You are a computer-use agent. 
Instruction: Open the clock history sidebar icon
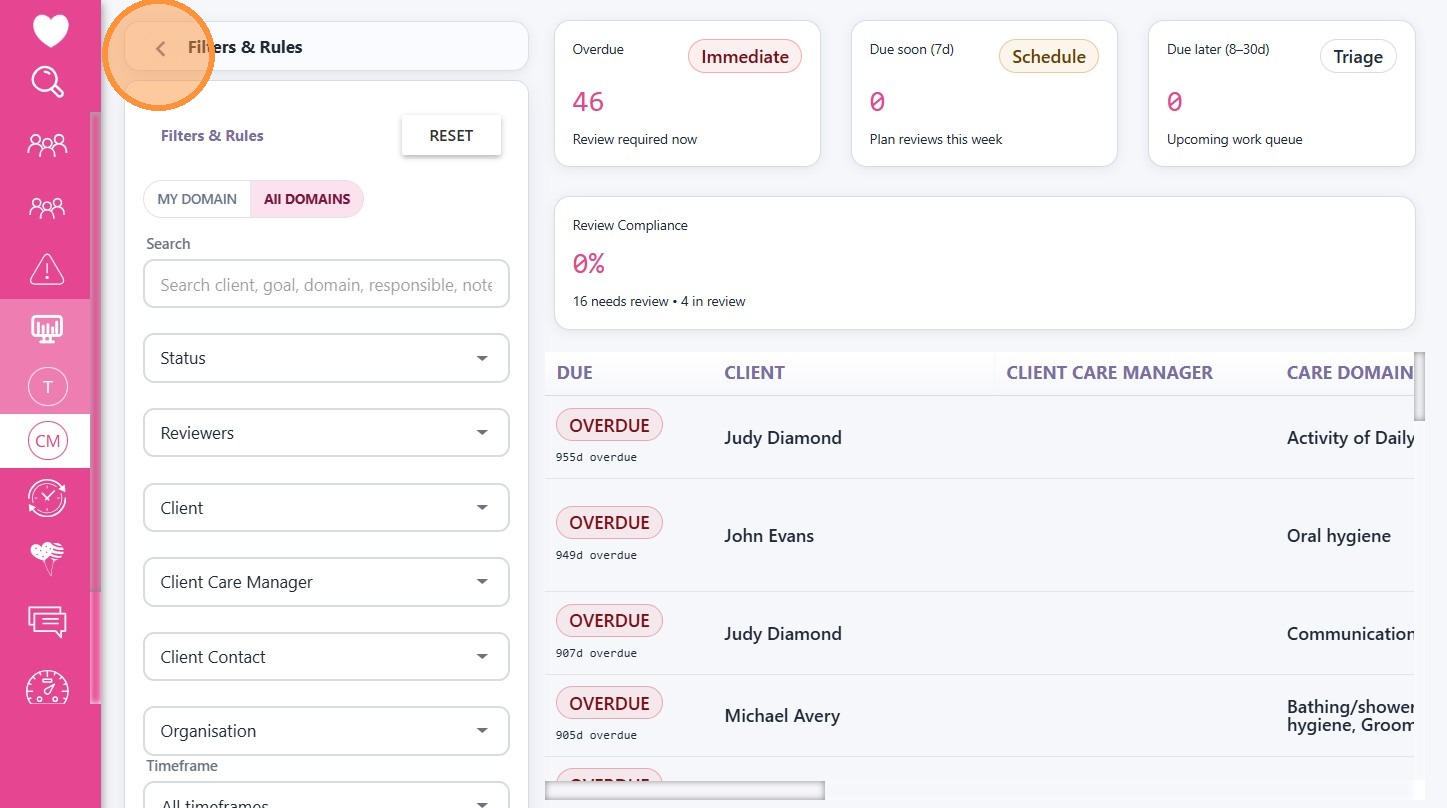pyautogui.click(x=47, y=498)
